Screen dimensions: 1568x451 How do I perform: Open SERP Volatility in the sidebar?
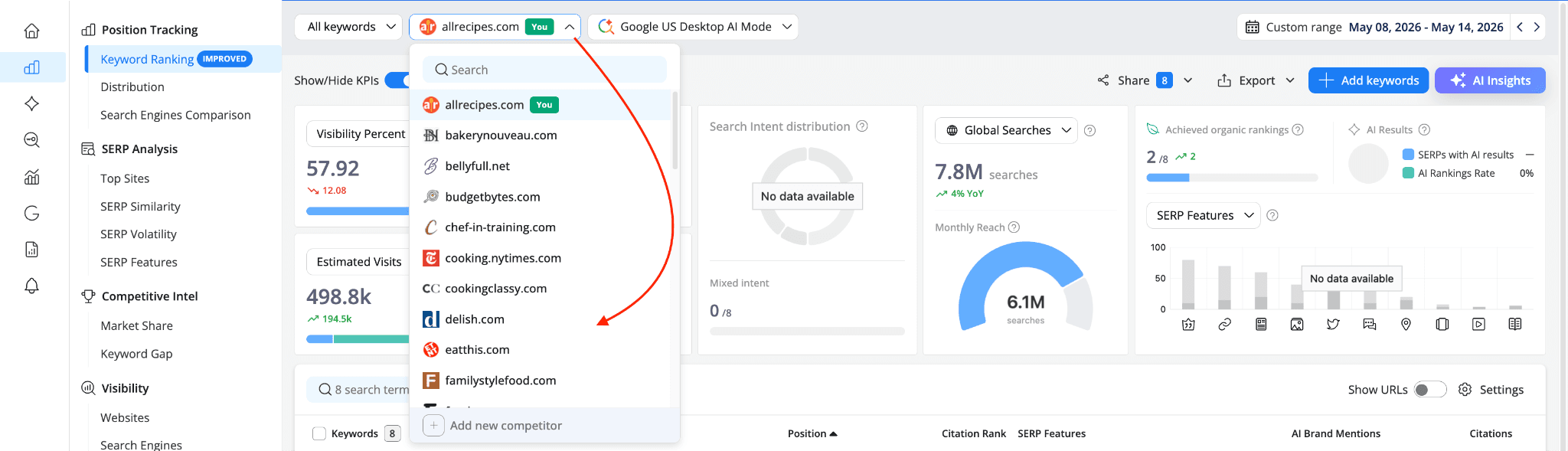[x=139, y=234]
